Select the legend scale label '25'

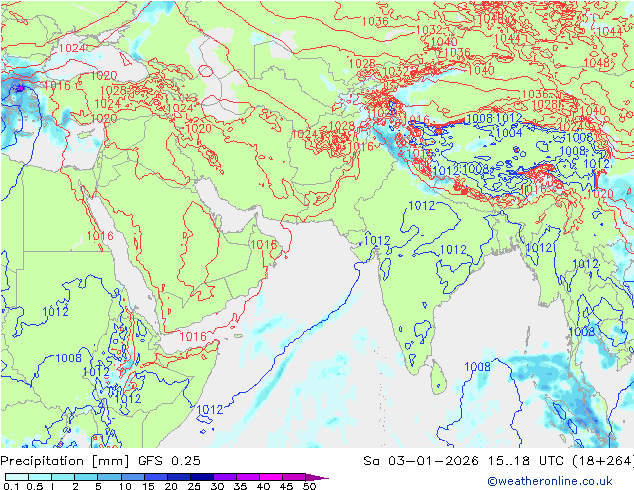194,486
